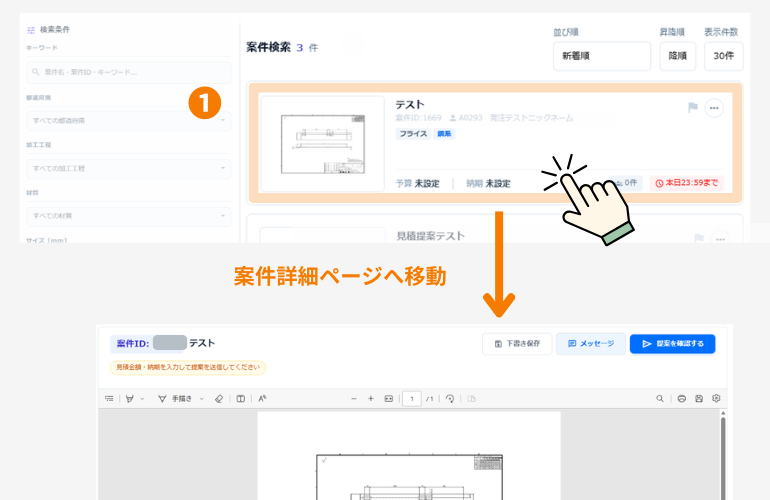Select the 手描き freehand drawing tool
Image resolution: width=770 pixels, height=500 pixels.
click(175, 399)
